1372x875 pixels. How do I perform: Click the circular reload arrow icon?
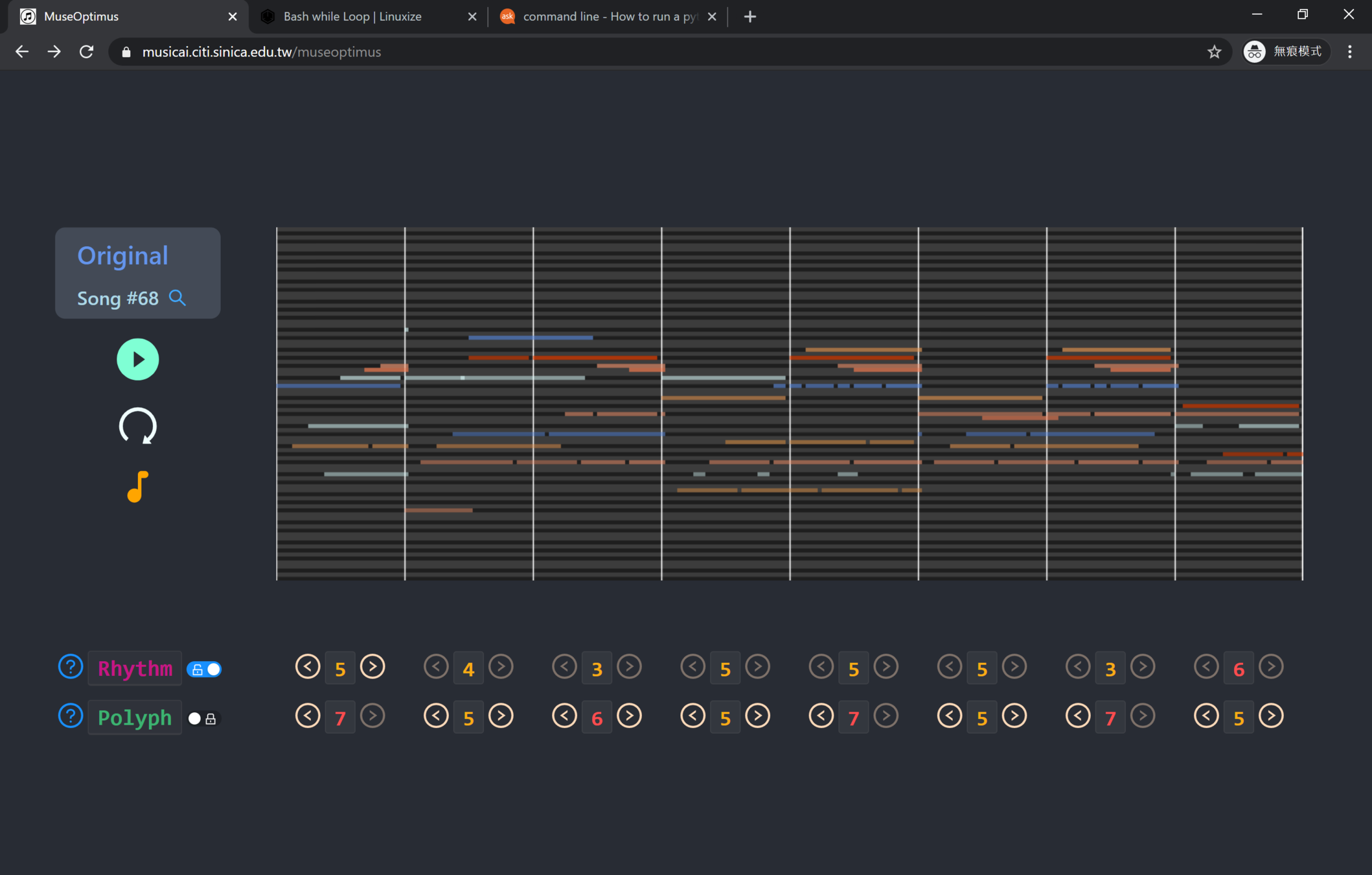(137, 426)
